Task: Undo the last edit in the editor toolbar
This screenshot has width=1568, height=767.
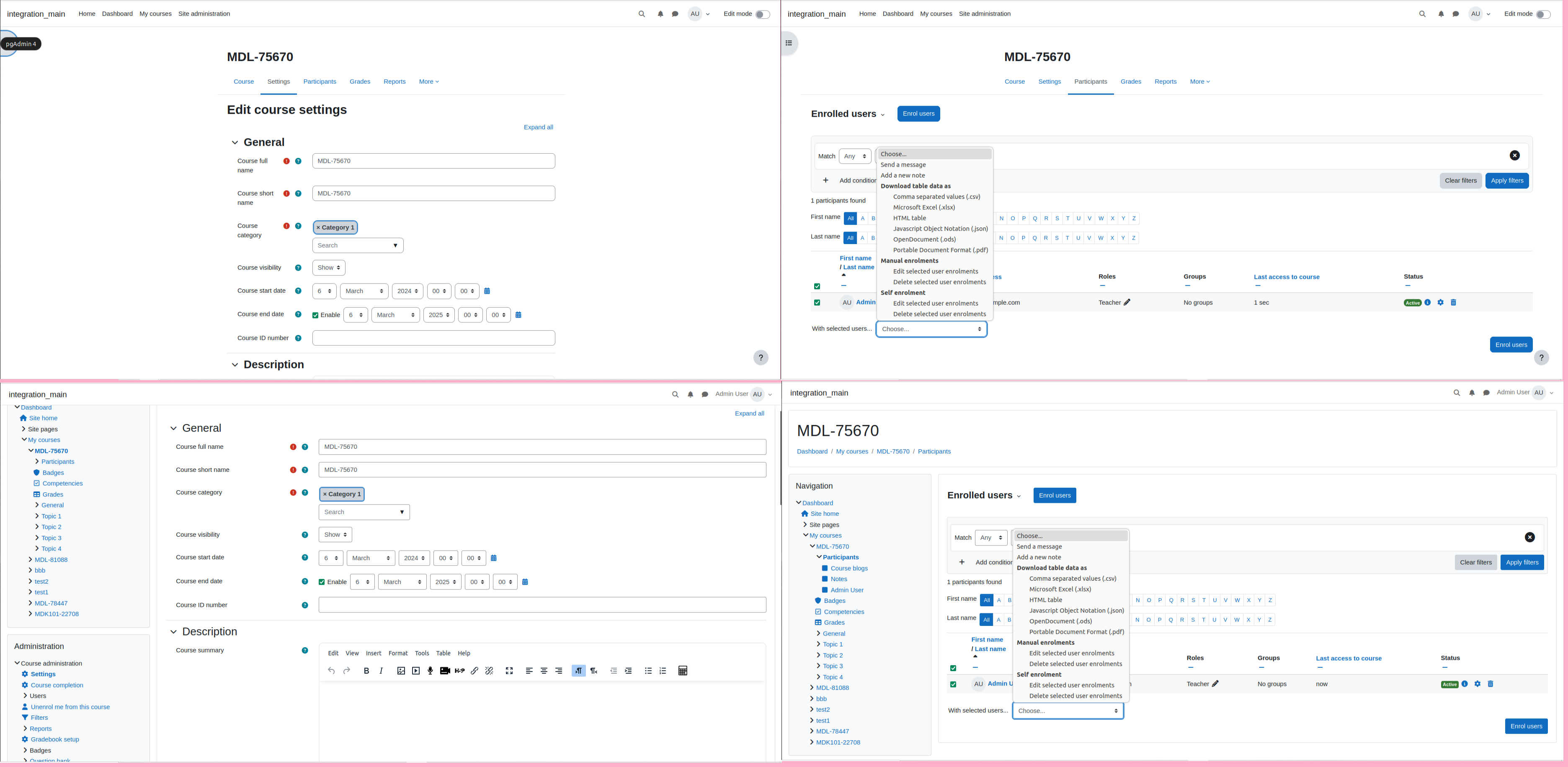Action: [331, 671]
